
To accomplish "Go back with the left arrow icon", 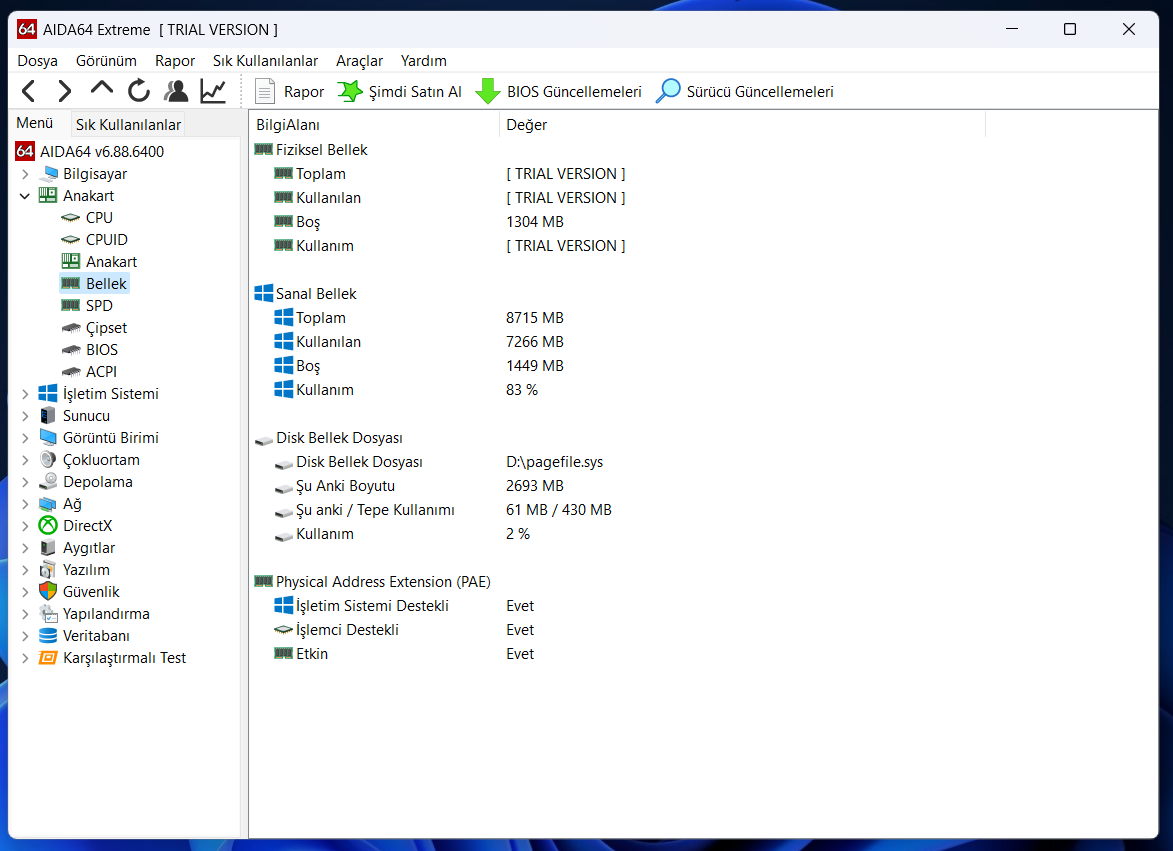I will 28,91.
